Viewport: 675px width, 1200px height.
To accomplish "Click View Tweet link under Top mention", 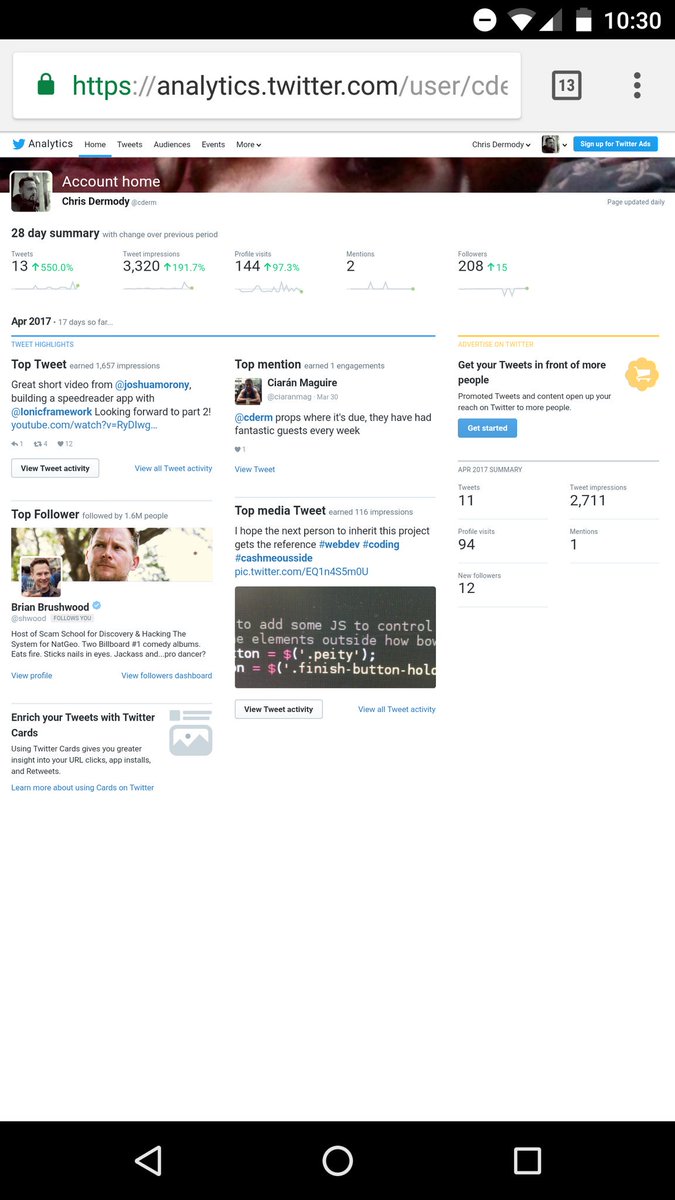I will click(x=255, y=469).
